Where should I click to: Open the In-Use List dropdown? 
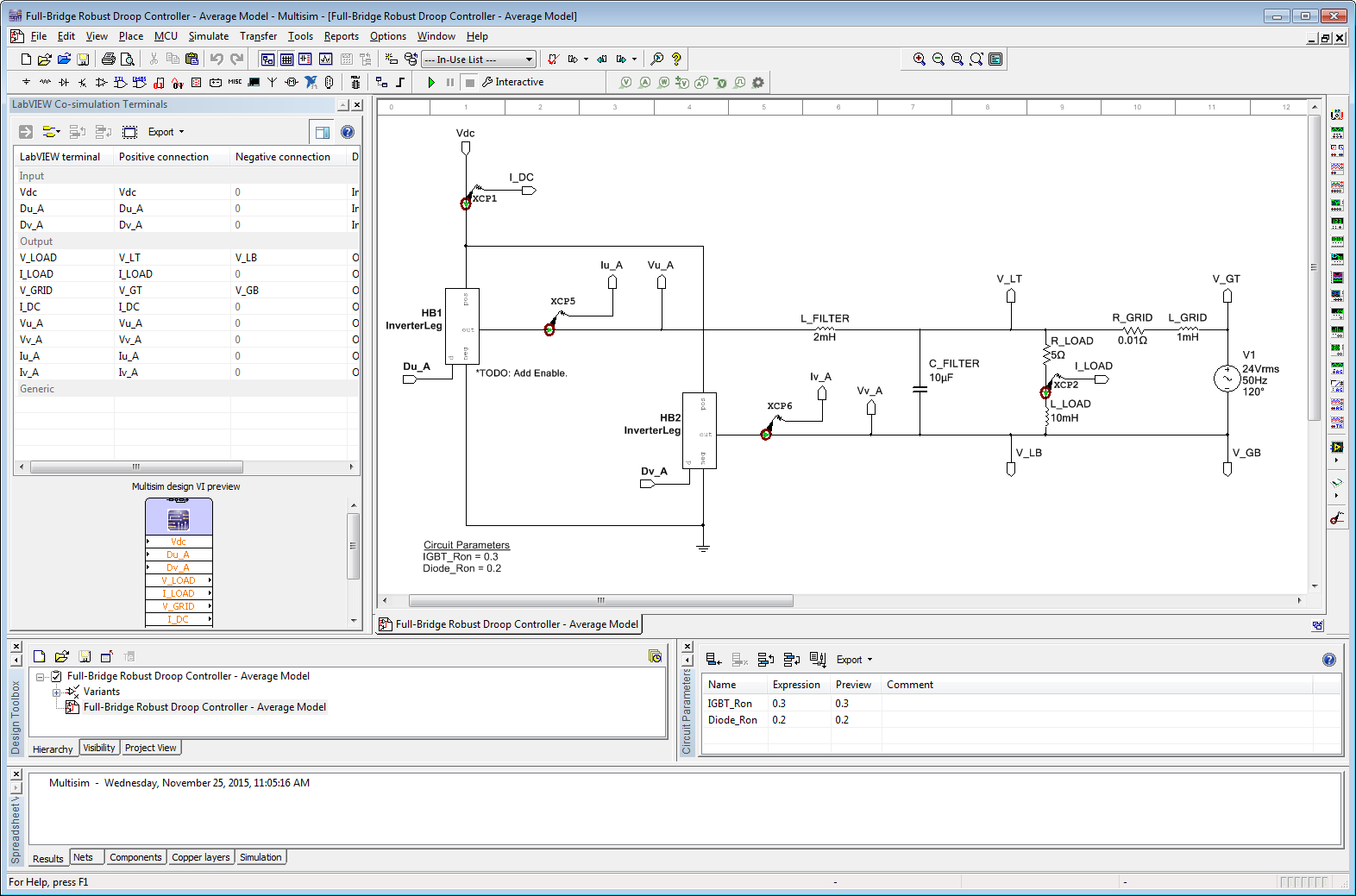point(480,60)
